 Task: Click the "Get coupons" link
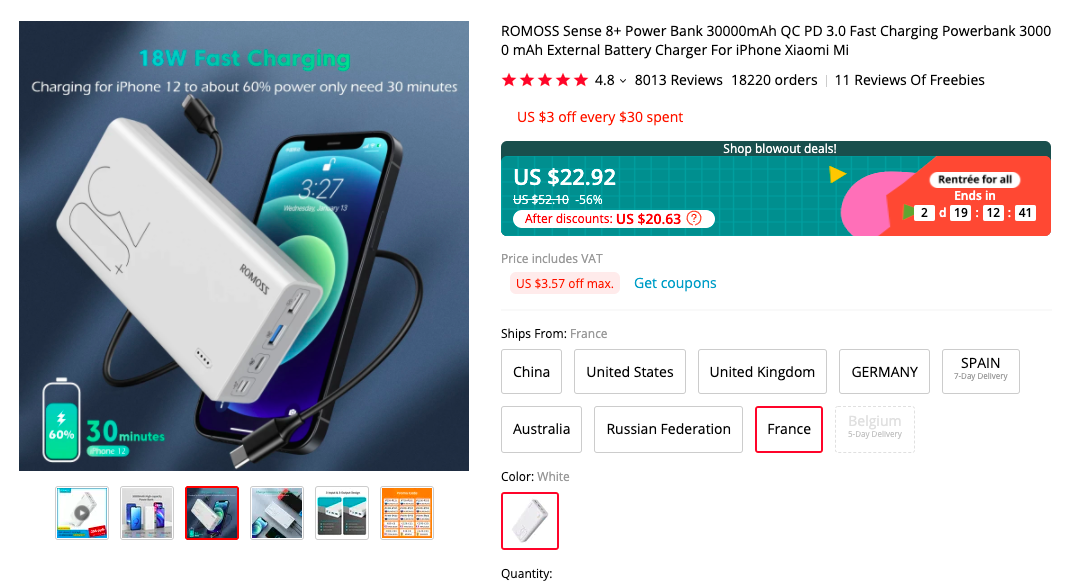point(675,283)
